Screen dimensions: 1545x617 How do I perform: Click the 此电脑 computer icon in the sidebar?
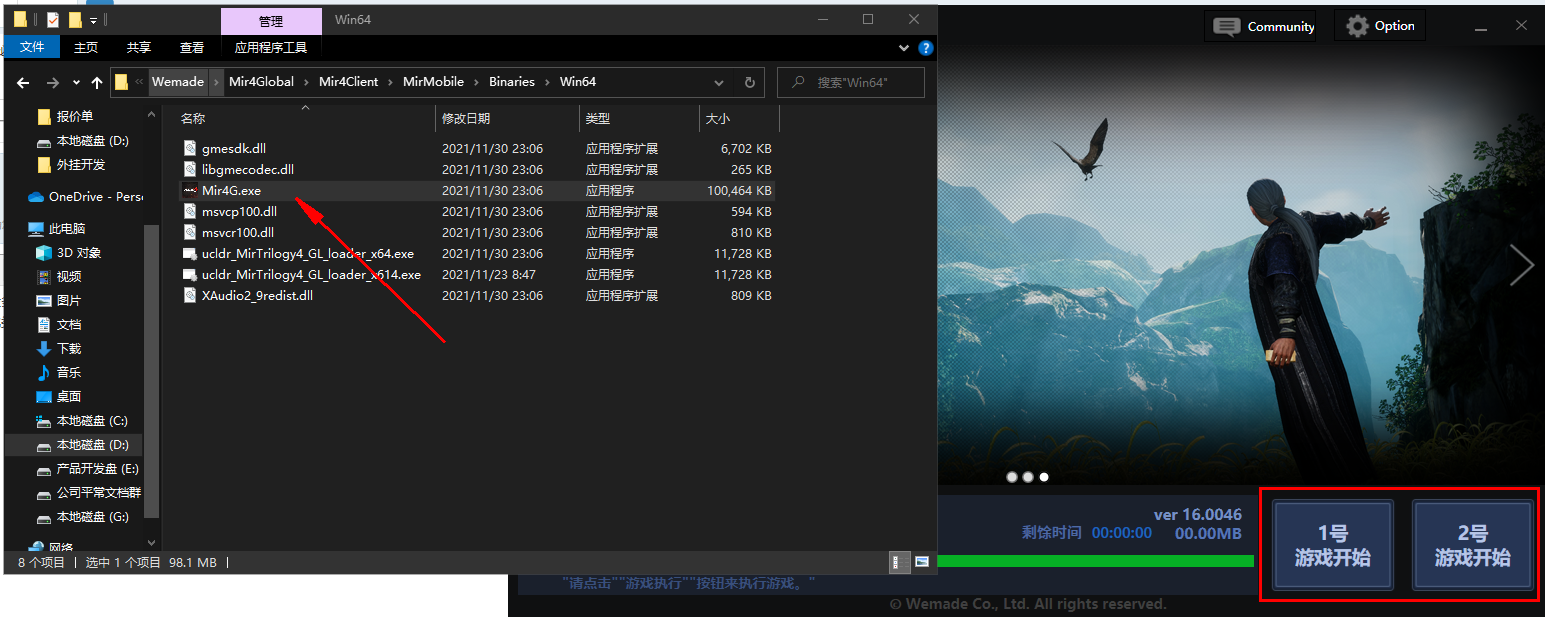36,229
